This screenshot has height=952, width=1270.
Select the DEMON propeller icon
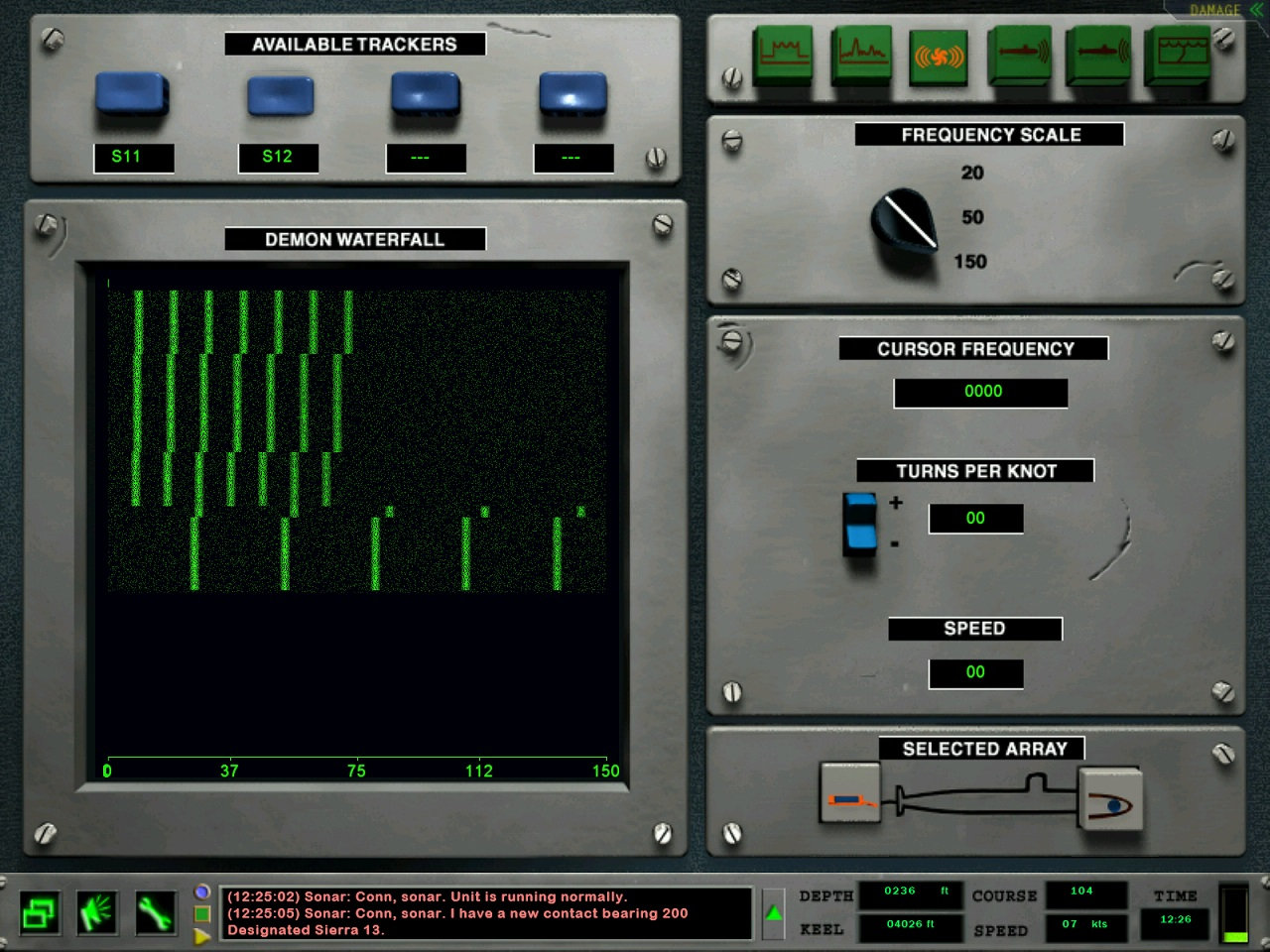939,56
